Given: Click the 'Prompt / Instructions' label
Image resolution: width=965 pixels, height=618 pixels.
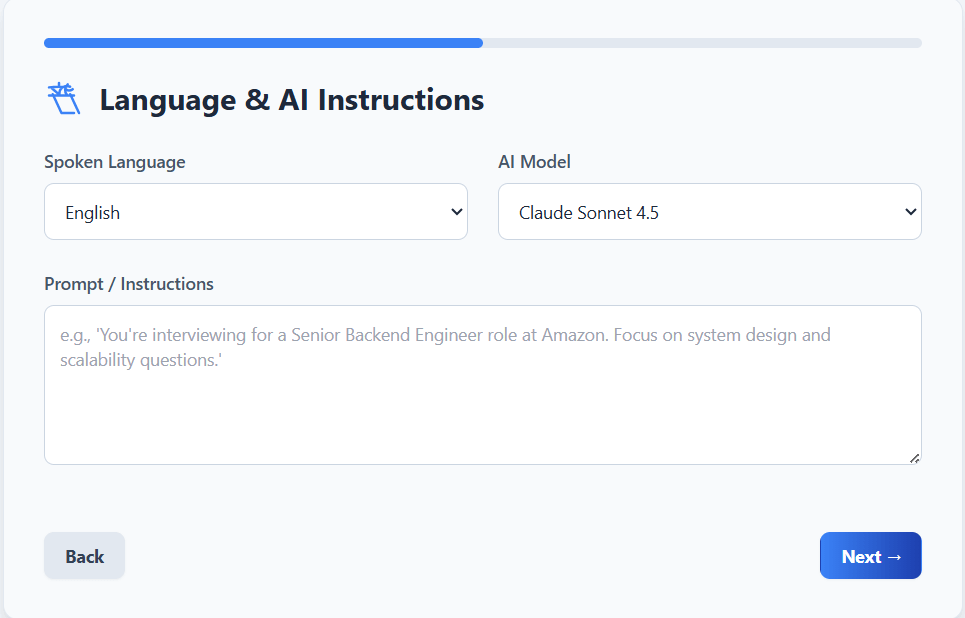Looking at the screenshot, I should pos(129,284).
